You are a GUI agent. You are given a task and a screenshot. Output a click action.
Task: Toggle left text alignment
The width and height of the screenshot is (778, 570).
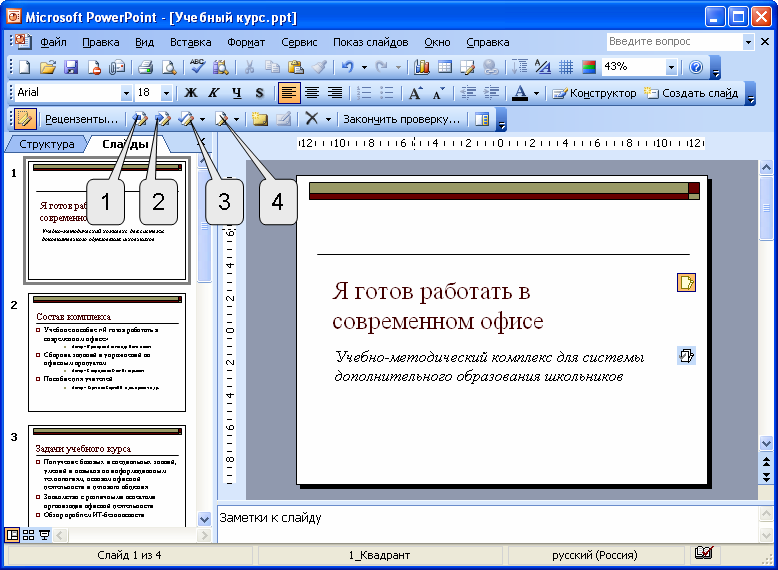(x=289, y=93)
